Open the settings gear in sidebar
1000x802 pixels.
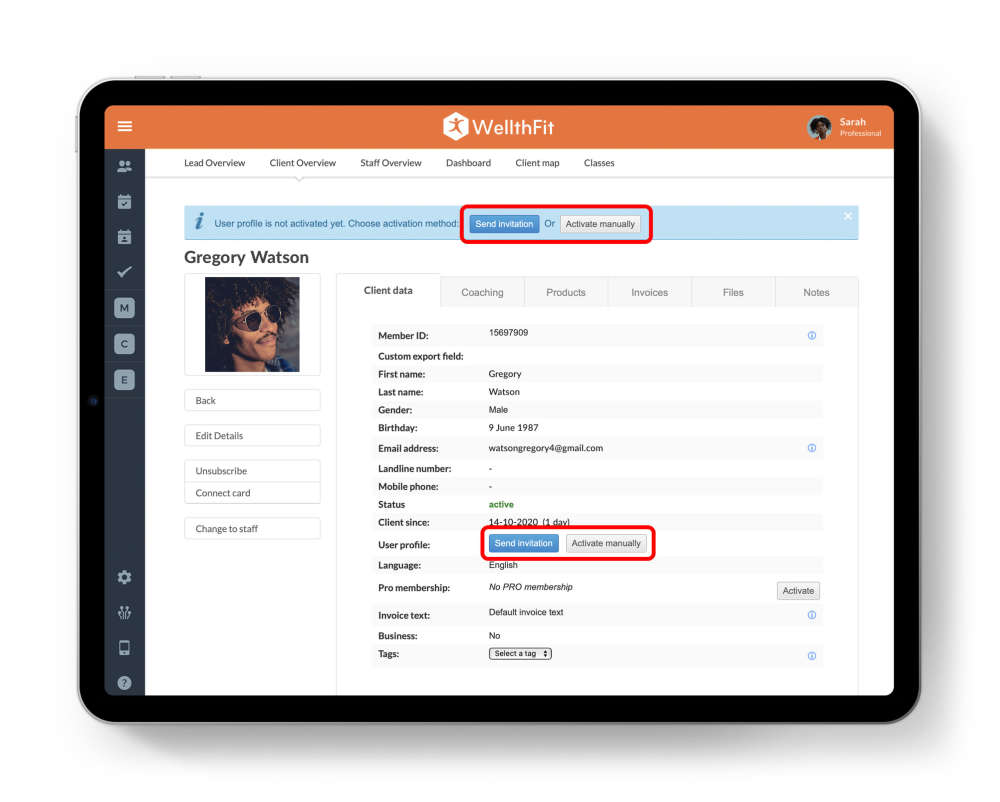tap(124, 577)
